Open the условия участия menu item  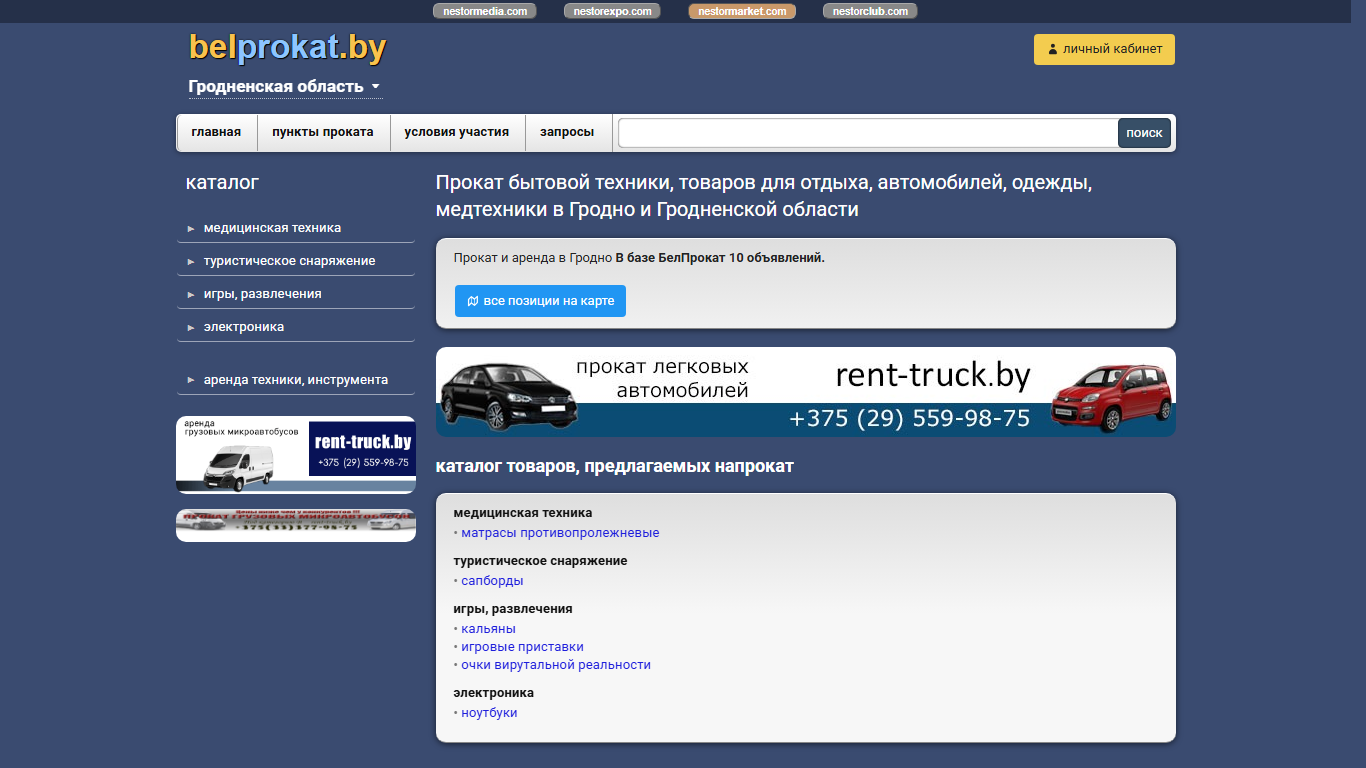point(457,132)
